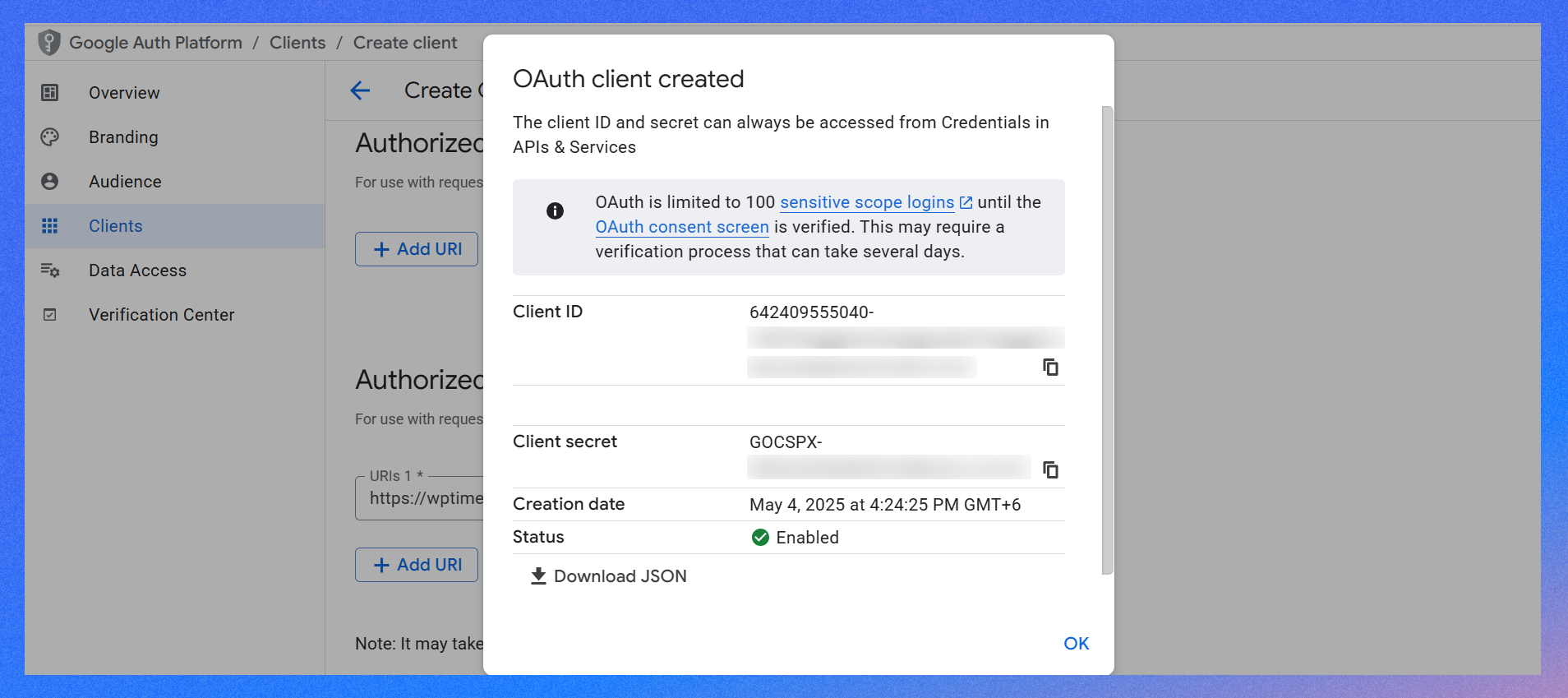The image size is (1568, 698).
Task: Click the Client secret label
Action: point(565,441)
